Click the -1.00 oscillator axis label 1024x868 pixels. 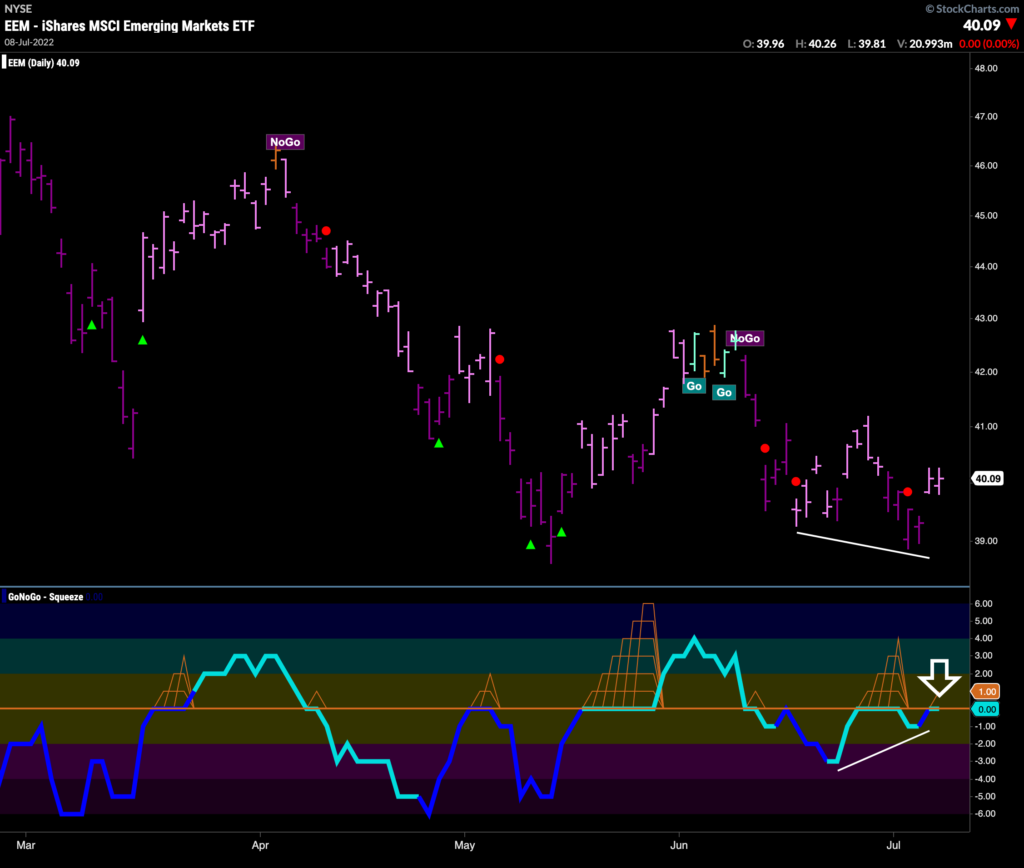coord(984,726)
